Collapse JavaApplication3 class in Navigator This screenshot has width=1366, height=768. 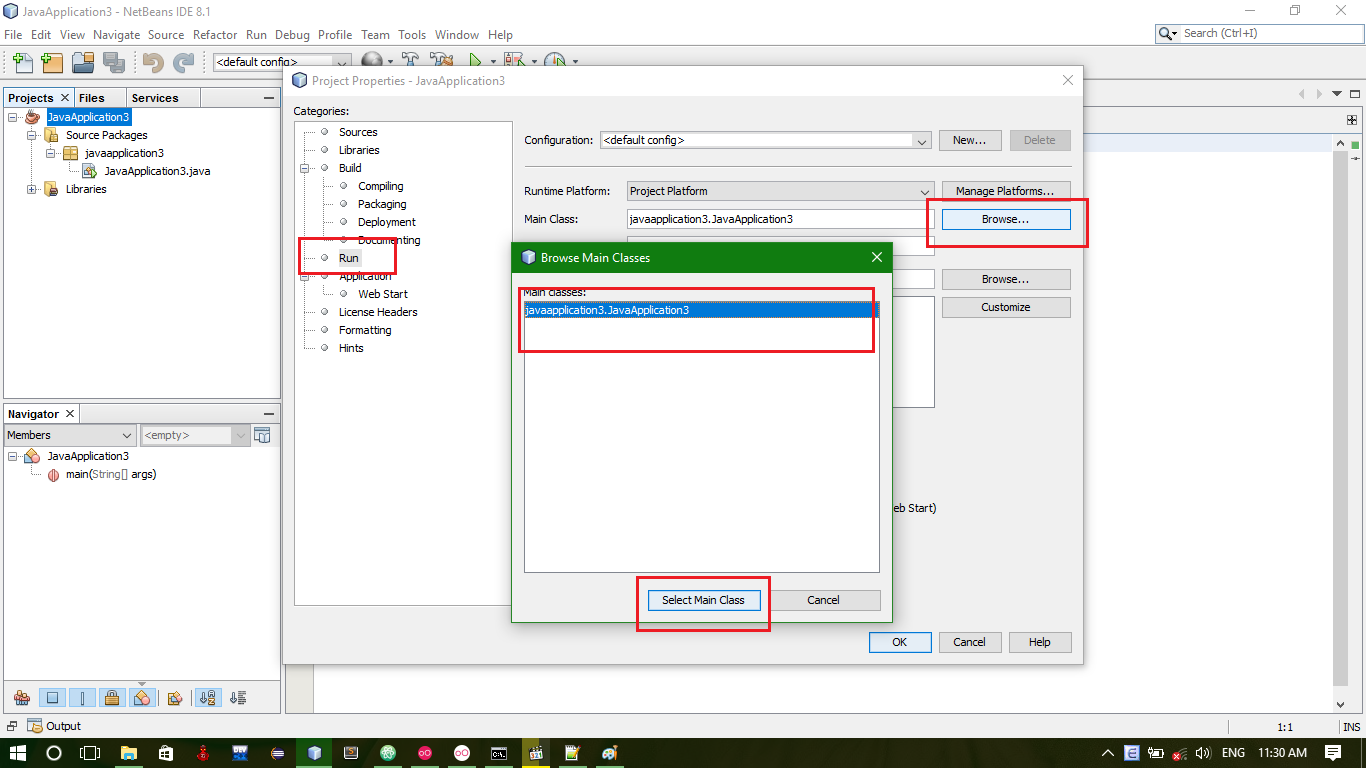[x=13, y=456]
